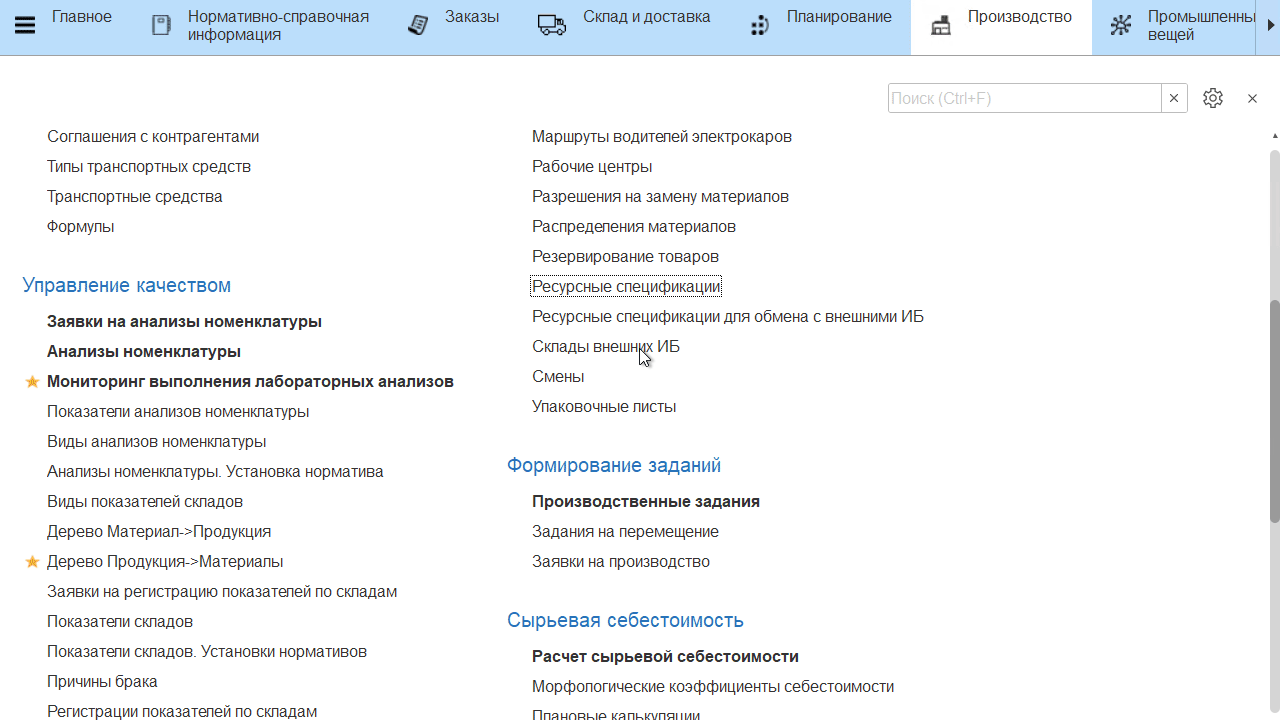This screenshot has width=1280, height=720.
Task: Click the truck icon for Склад и доставка
Action: 551,26
